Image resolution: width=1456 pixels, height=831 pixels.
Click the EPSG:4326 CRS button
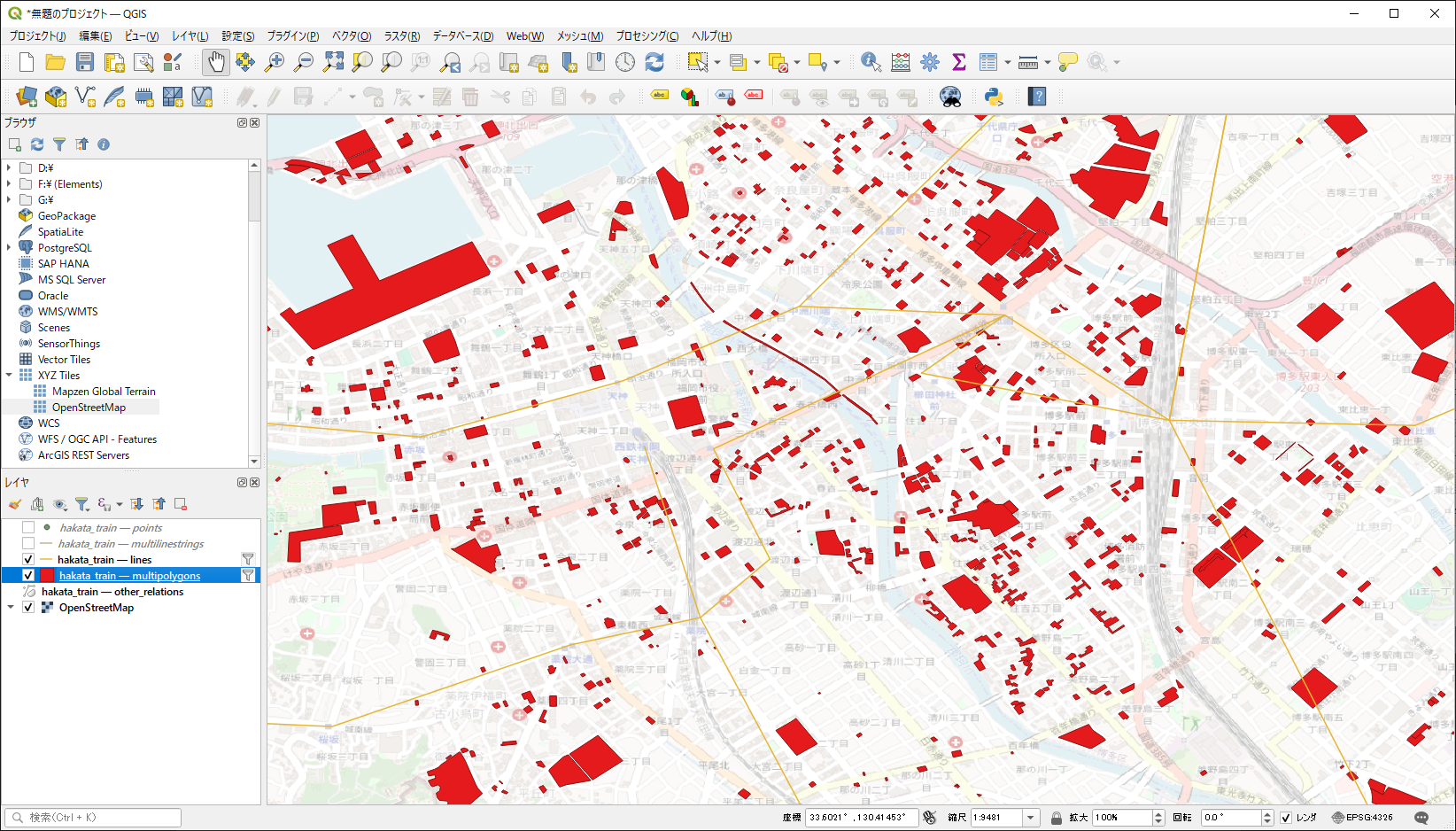tap(1362, 818)
